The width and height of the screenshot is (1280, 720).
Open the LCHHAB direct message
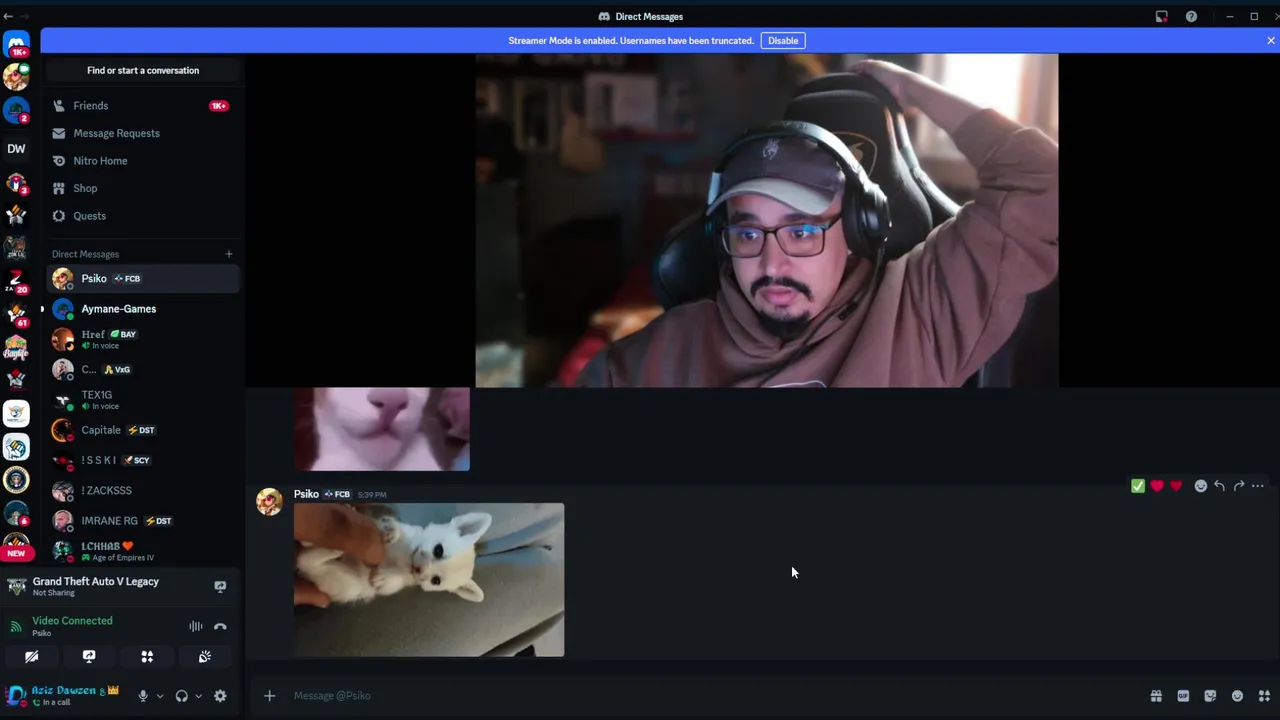click(x=143, y=551)
